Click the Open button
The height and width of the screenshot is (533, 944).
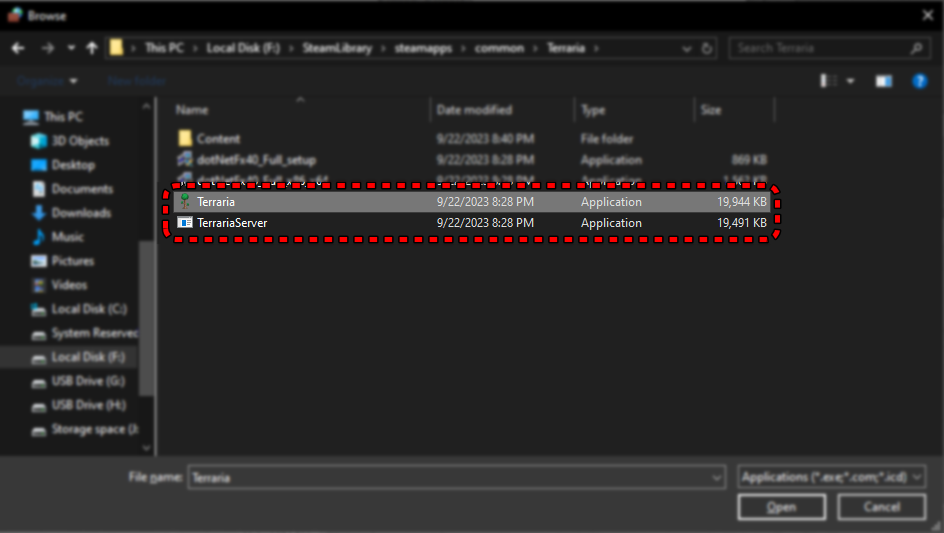click(x=781, y=507)
